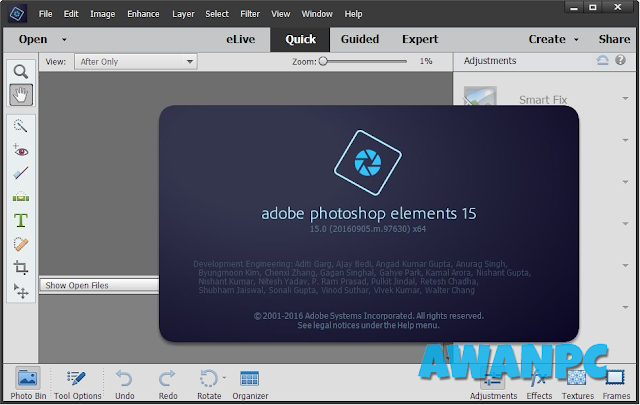This screenshot has height=405, width=640.
Task: Switch to the eLive tab
Action: point(241,39)
